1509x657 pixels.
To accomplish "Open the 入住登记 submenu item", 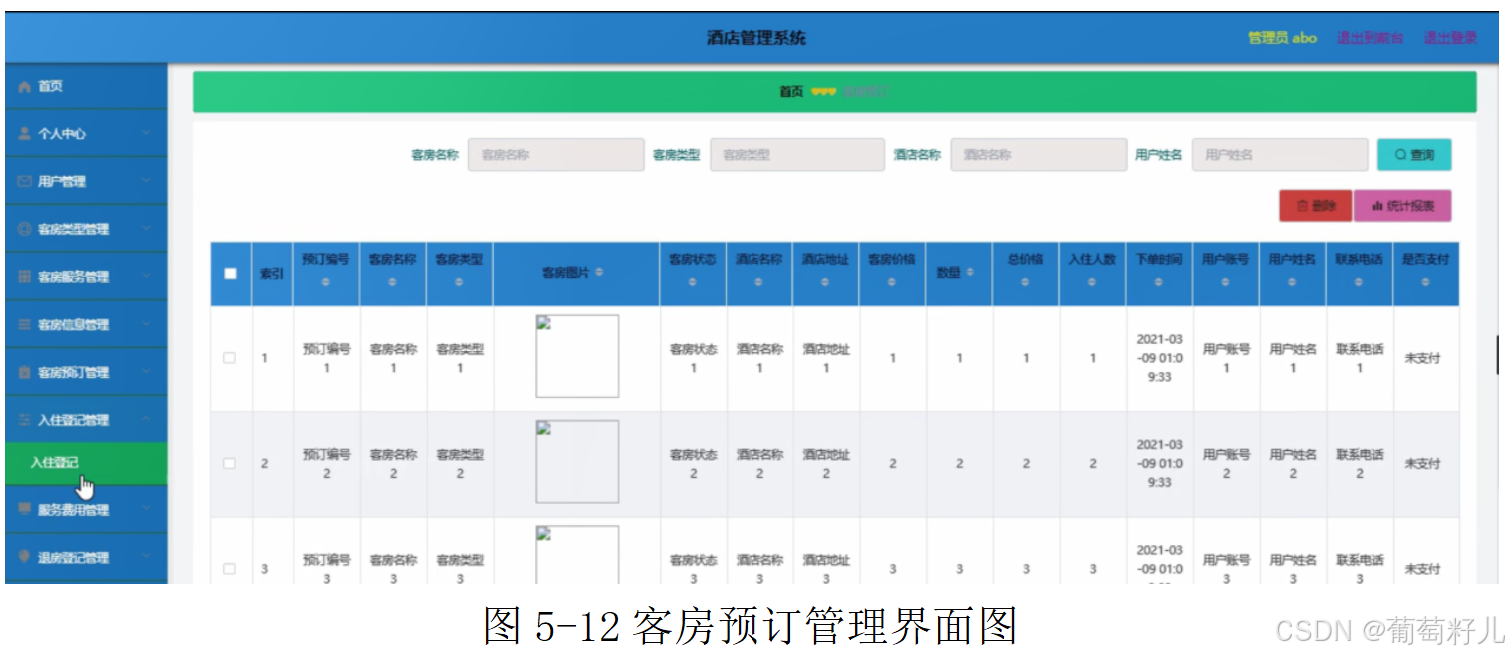I will click(x=56, y=464).
